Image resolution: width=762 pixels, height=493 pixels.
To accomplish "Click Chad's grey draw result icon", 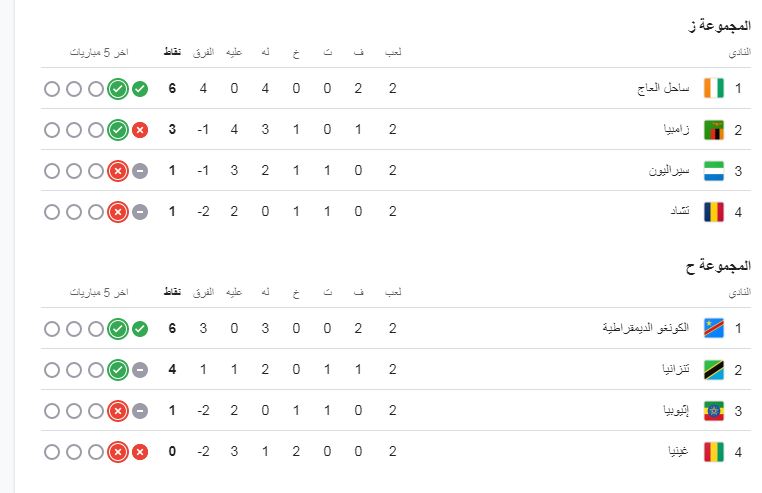I will tap(140, 212).
